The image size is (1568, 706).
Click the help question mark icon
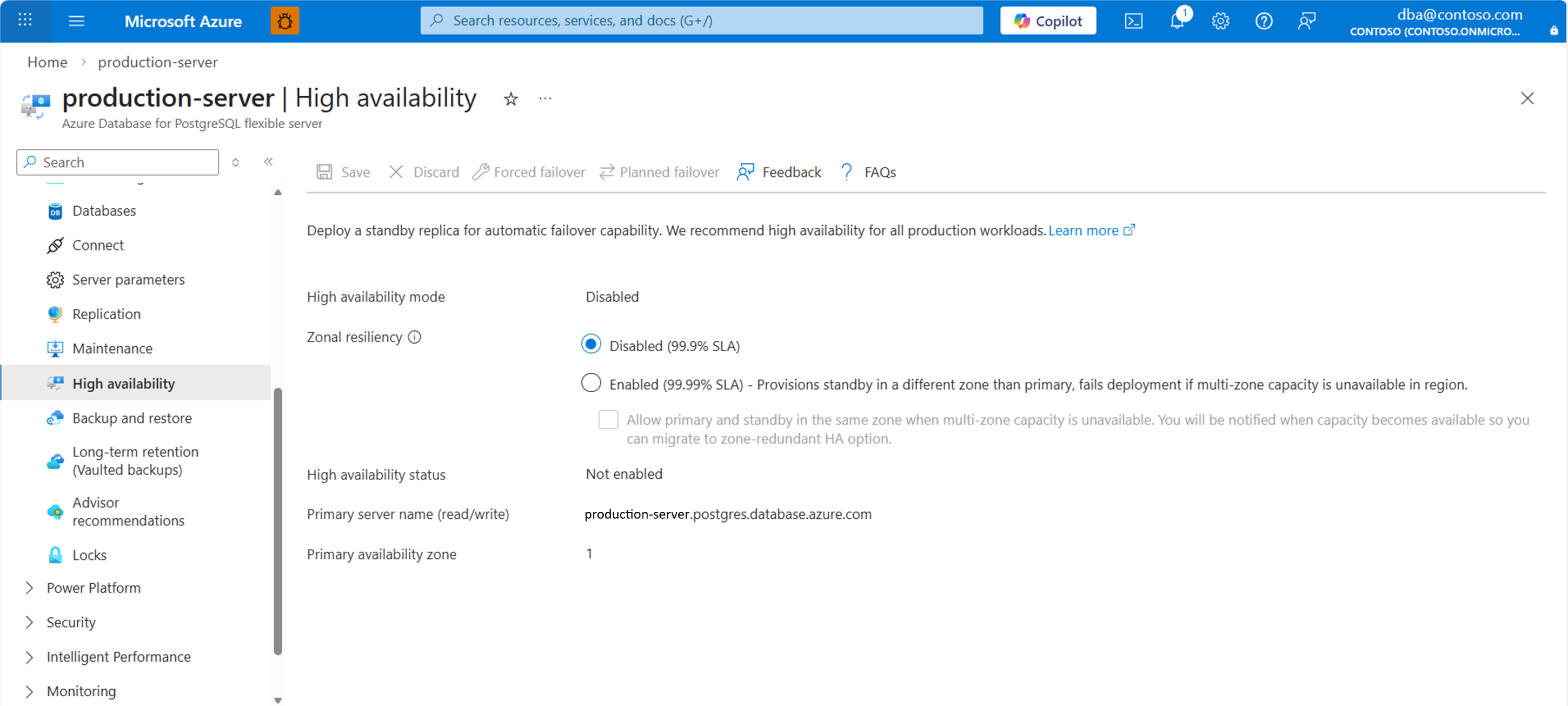pyautogui.click(x=1264, y=21)
